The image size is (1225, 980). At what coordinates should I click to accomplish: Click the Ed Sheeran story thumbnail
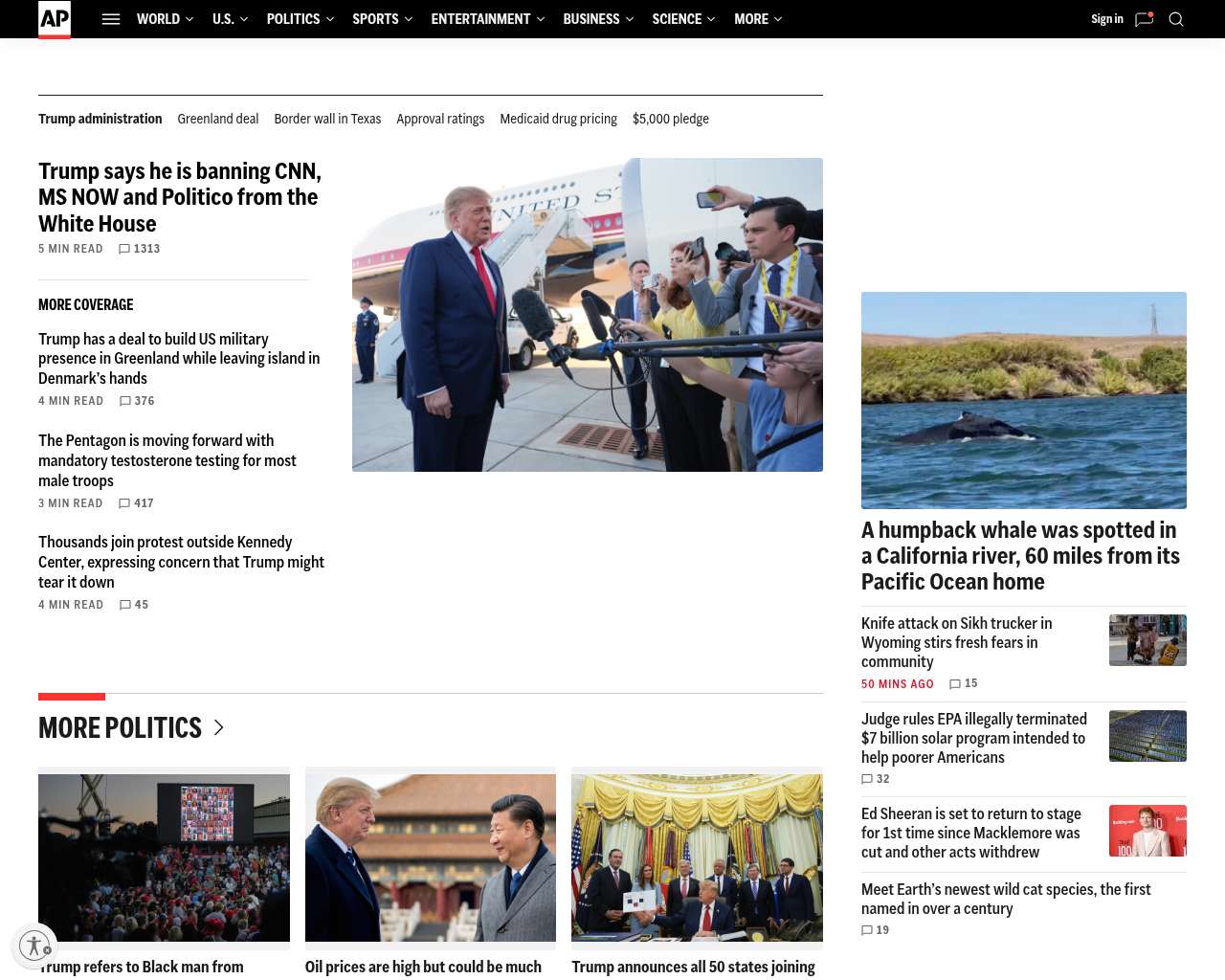(x=1147, y=831)
